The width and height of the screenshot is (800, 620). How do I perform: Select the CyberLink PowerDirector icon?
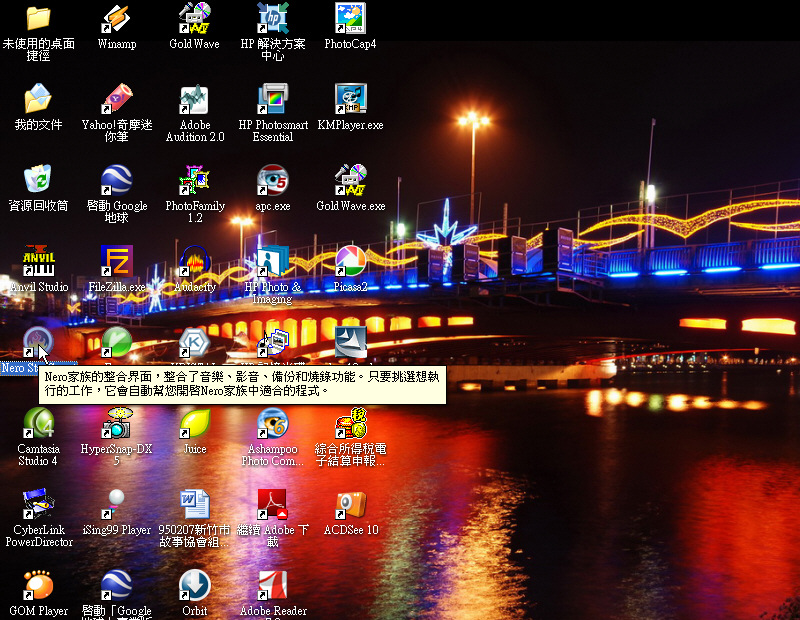pos(38,504)
